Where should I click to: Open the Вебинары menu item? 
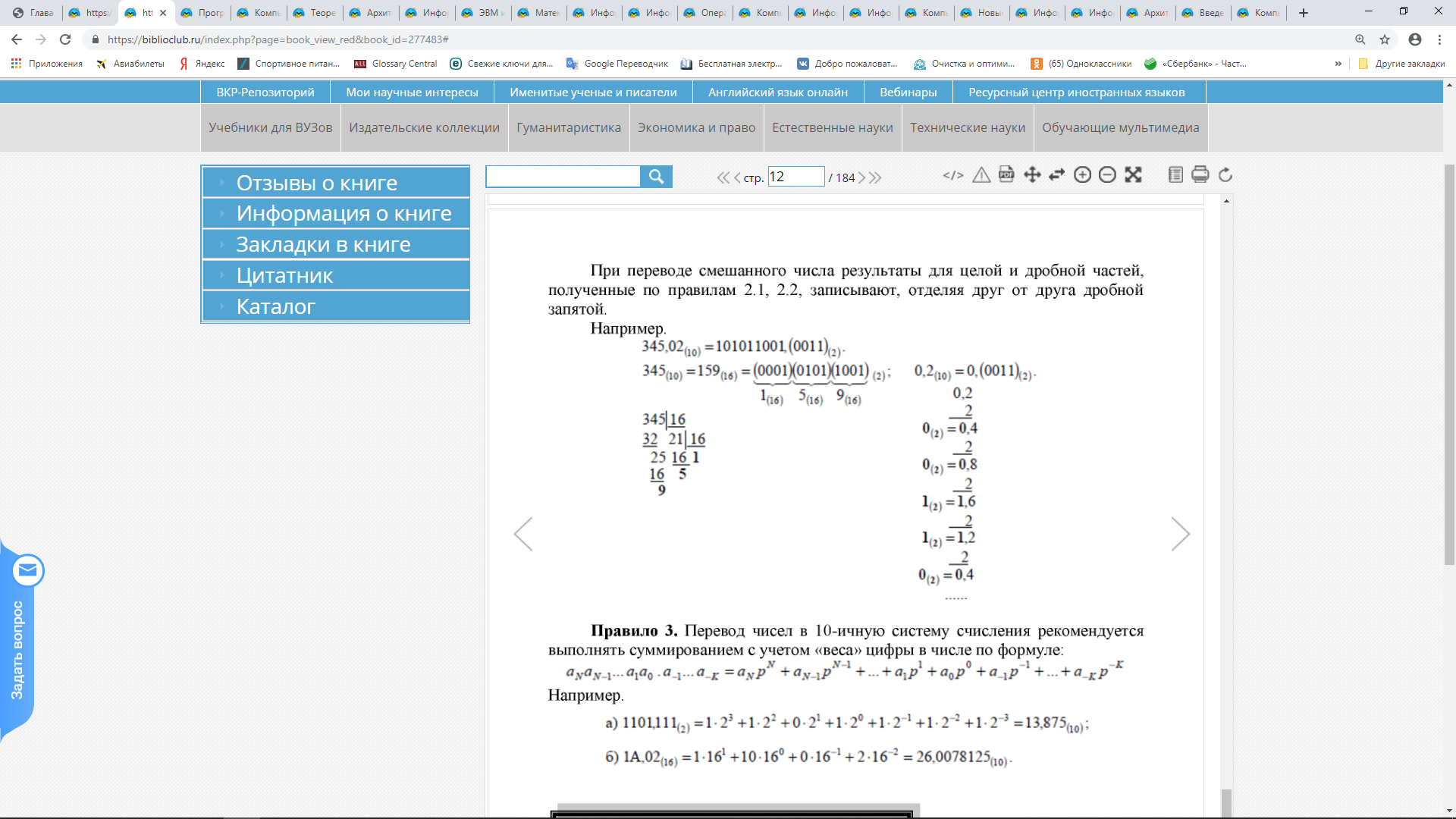(908, 92)
